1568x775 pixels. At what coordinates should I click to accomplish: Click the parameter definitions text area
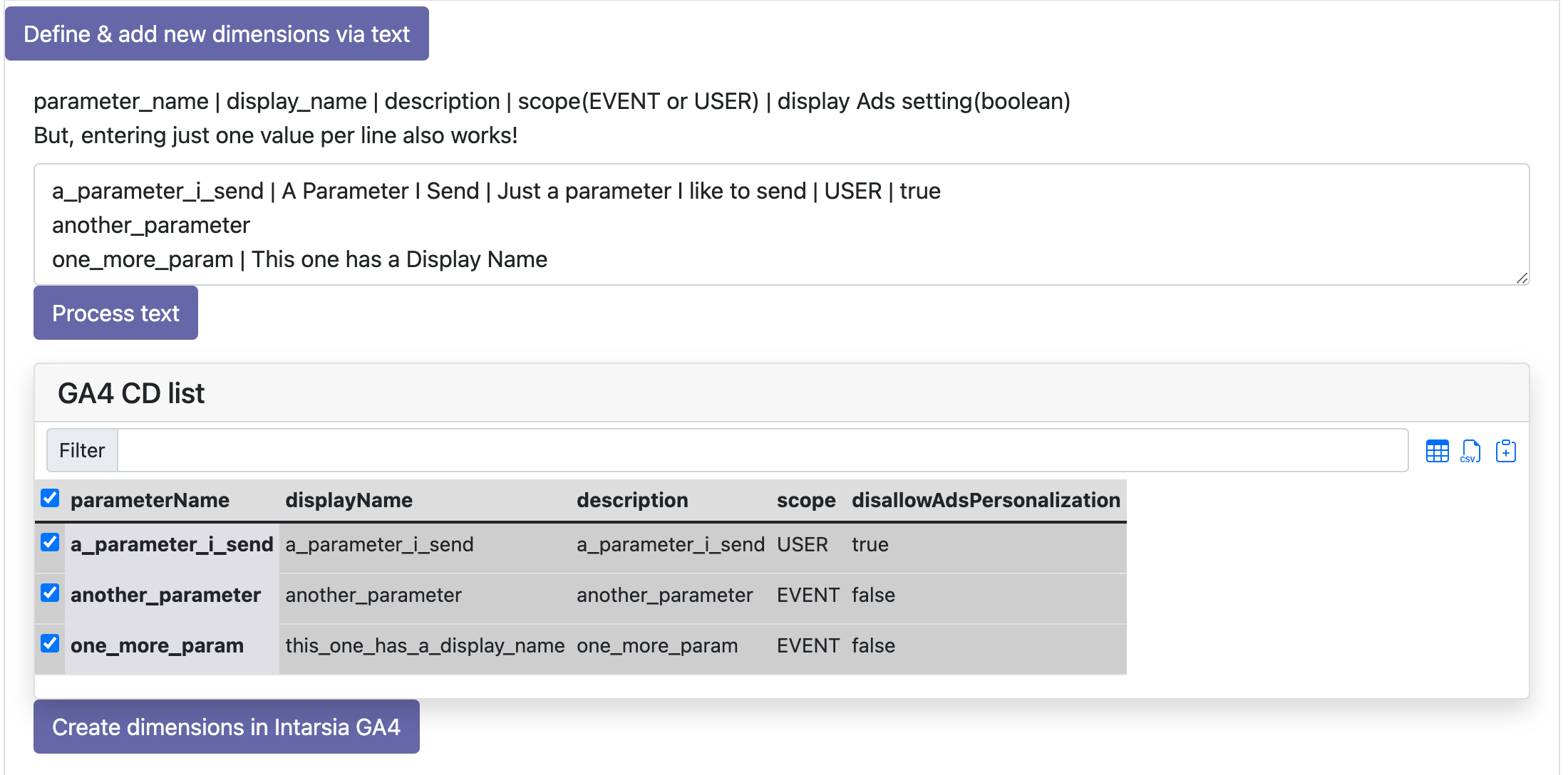(781, 224)
